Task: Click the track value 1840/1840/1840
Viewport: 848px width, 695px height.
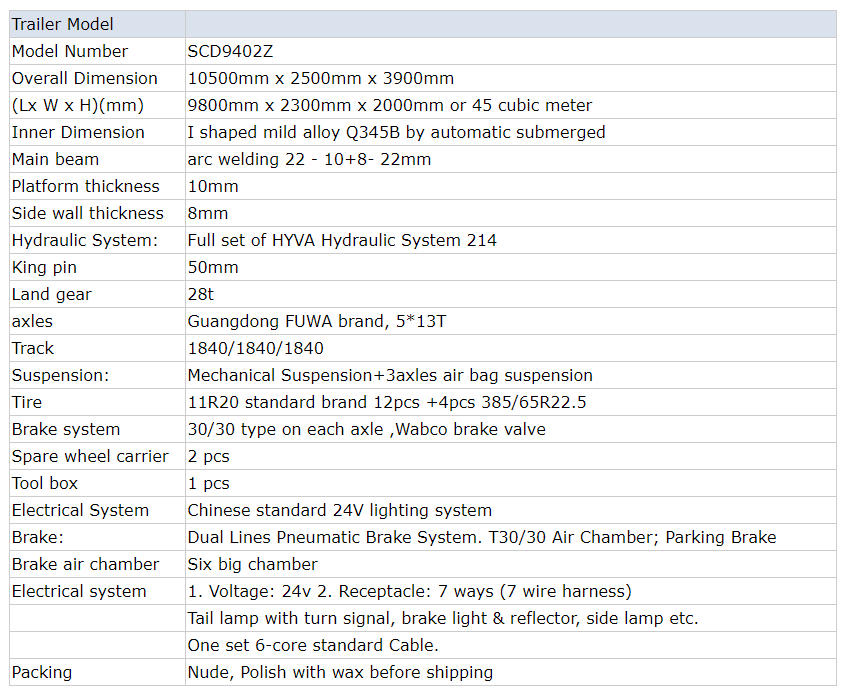Action: click(255, 348)
